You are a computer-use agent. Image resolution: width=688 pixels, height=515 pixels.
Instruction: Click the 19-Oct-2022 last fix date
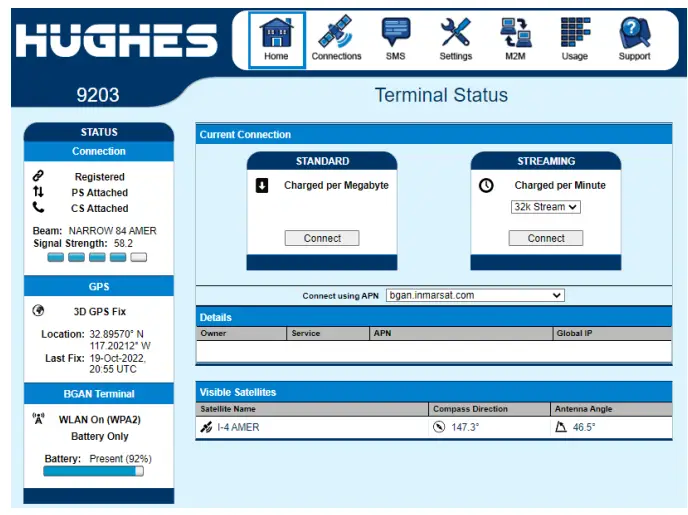(x=118, y=358)
